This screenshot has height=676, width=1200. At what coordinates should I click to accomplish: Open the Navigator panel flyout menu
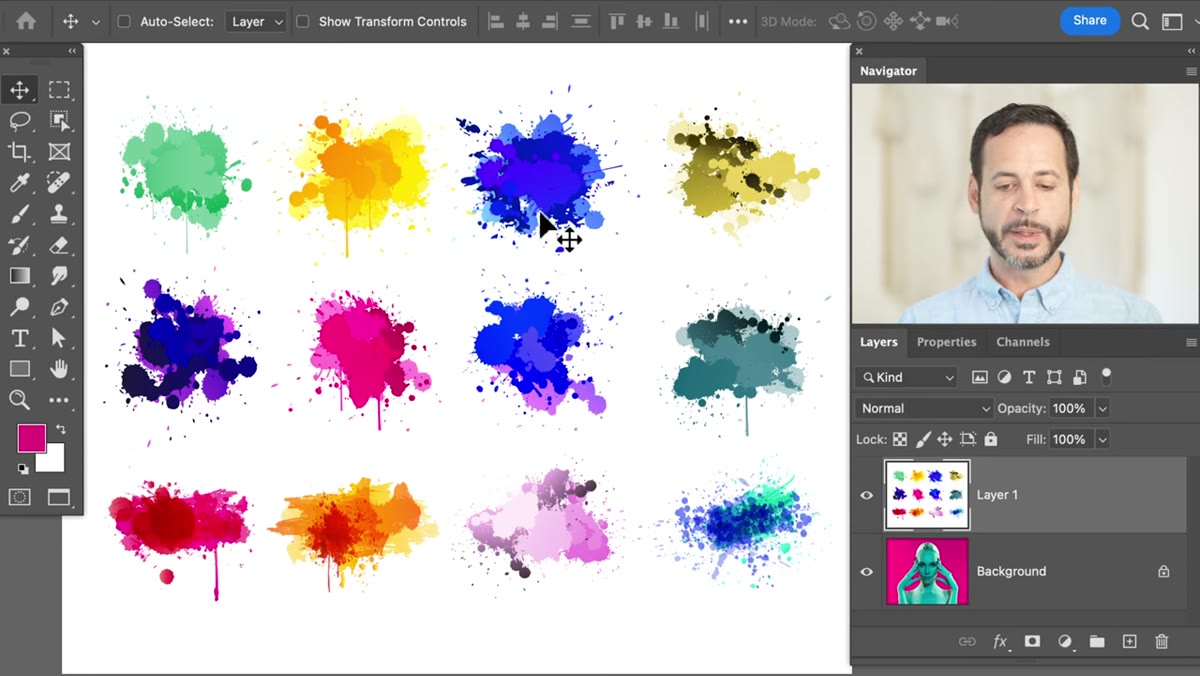click(1190, 71)
